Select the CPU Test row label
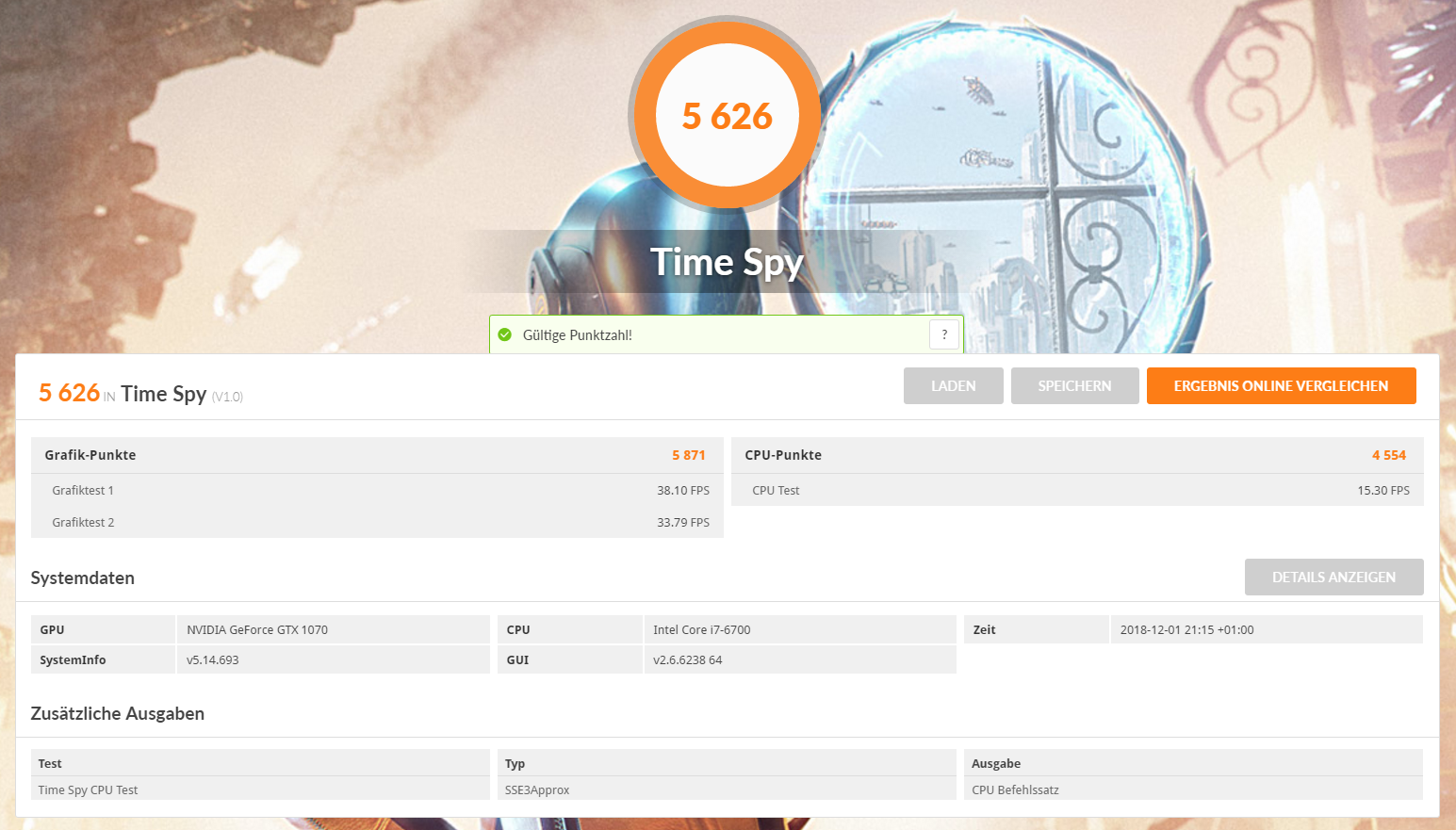 pos(776,491)
